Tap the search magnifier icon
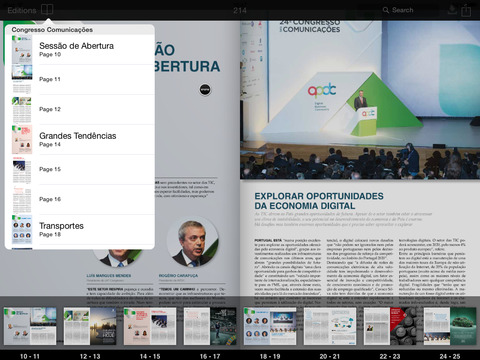480x360 pixels. tap(386, 10)
